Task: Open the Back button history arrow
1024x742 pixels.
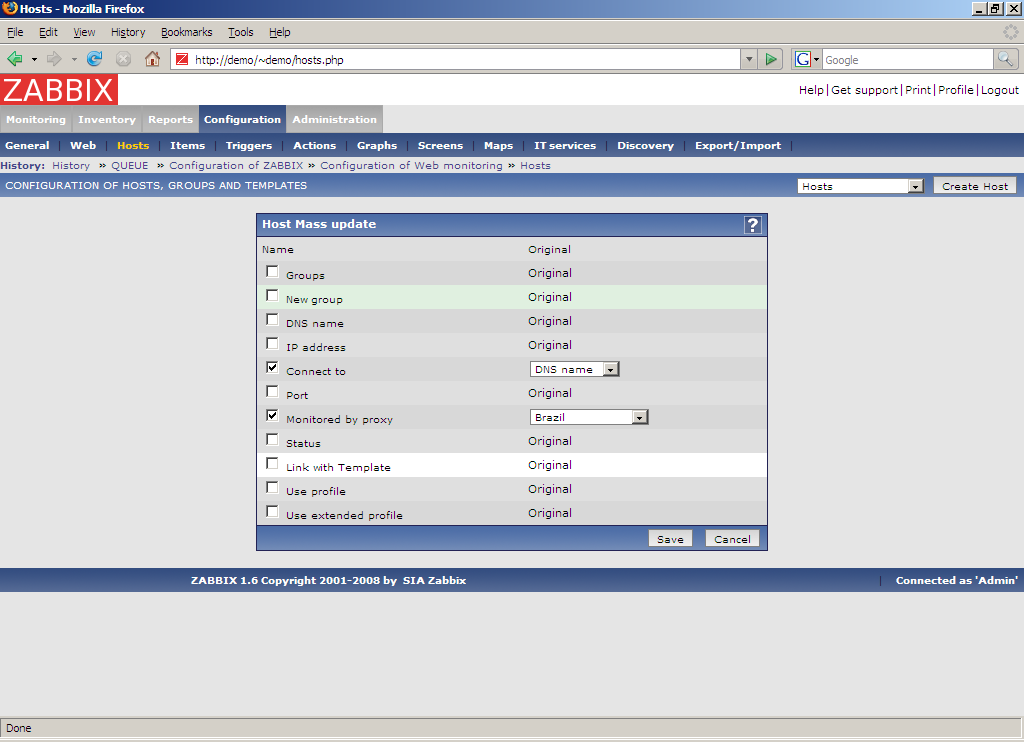Action: (x=34, y=59)
